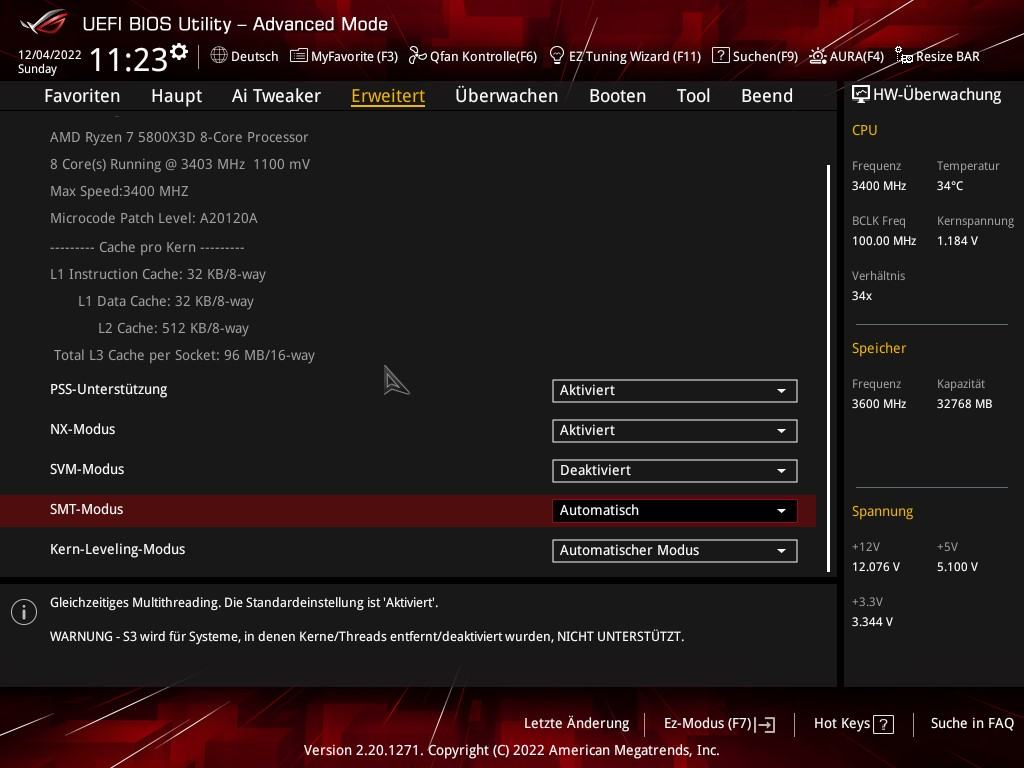Open the SVM-Modus dropdown

675,471
